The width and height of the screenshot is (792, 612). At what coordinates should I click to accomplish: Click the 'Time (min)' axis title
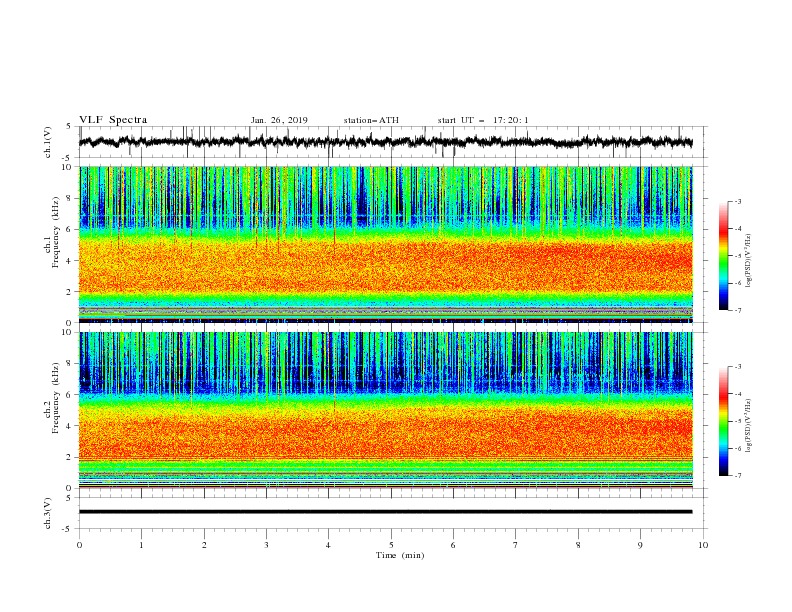tap(400, 555)
